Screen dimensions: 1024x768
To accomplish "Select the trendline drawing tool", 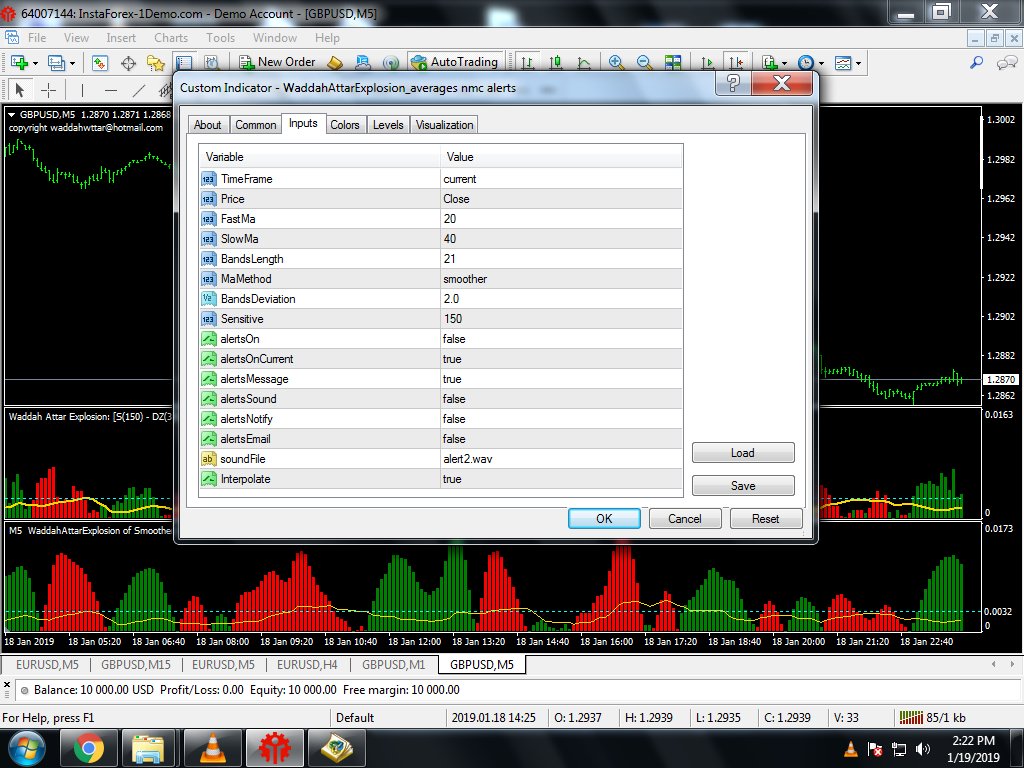I will (x=139, y=90).
